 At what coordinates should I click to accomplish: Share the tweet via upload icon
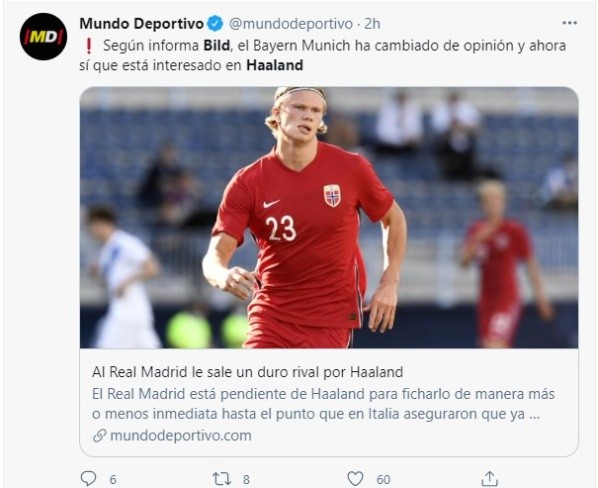click(489, 478)
